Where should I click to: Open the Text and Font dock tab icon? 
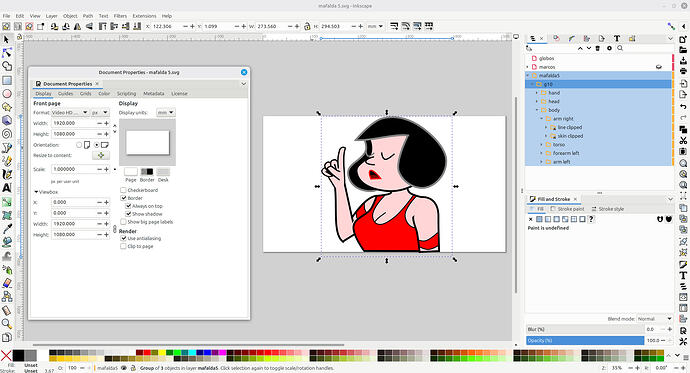[617, 39]
